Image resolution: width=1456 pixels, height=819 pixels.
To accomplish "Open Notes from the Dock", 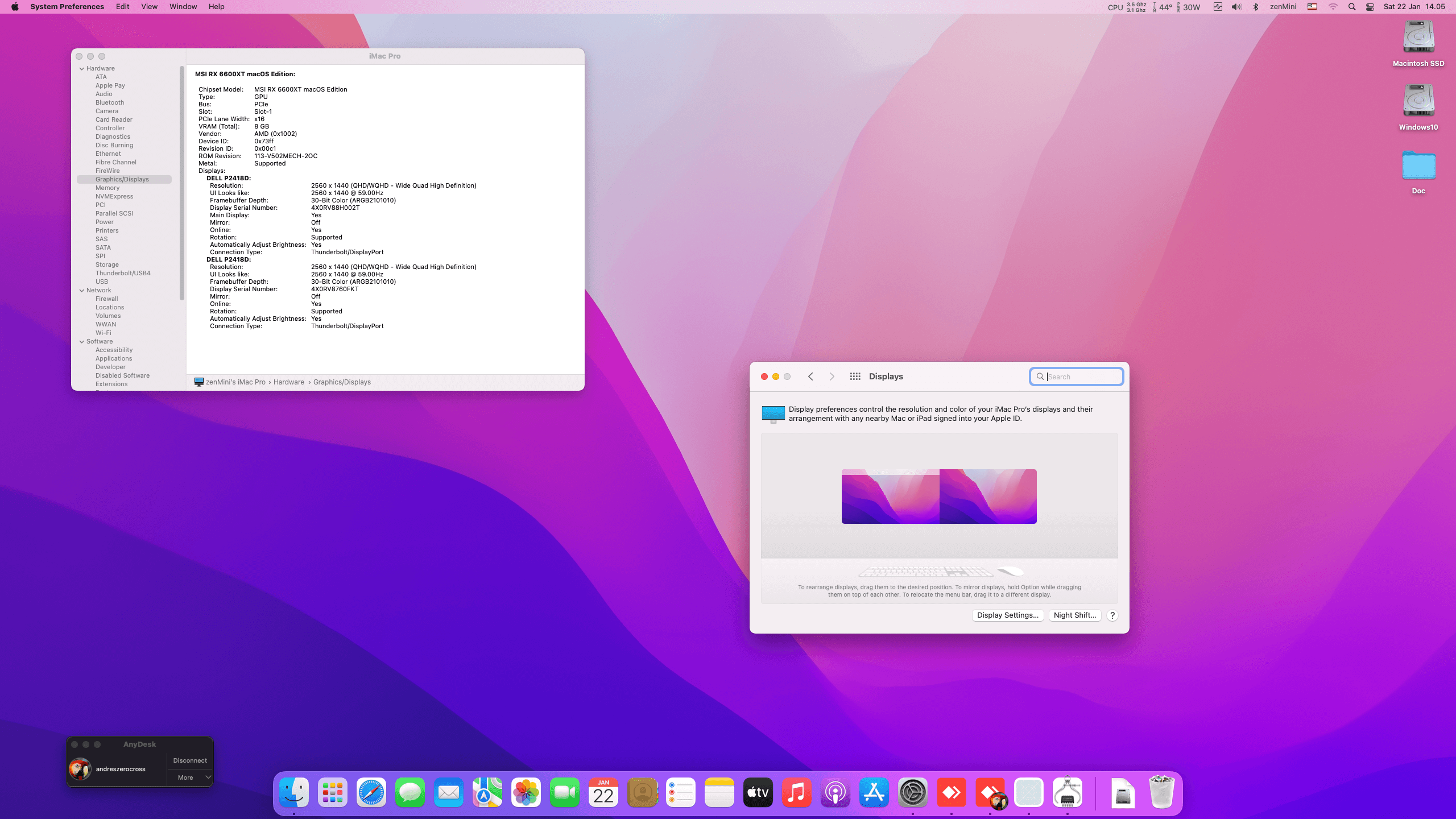I will coord(719,792).
